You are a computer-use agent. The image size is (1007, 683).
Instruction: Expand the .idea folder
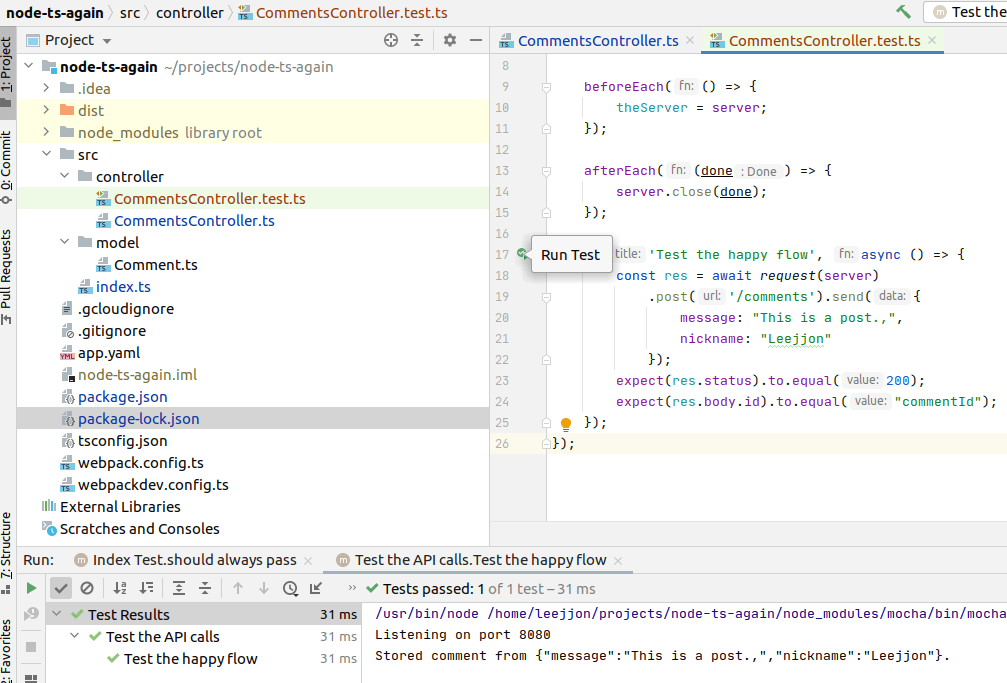tap(46, 87)
